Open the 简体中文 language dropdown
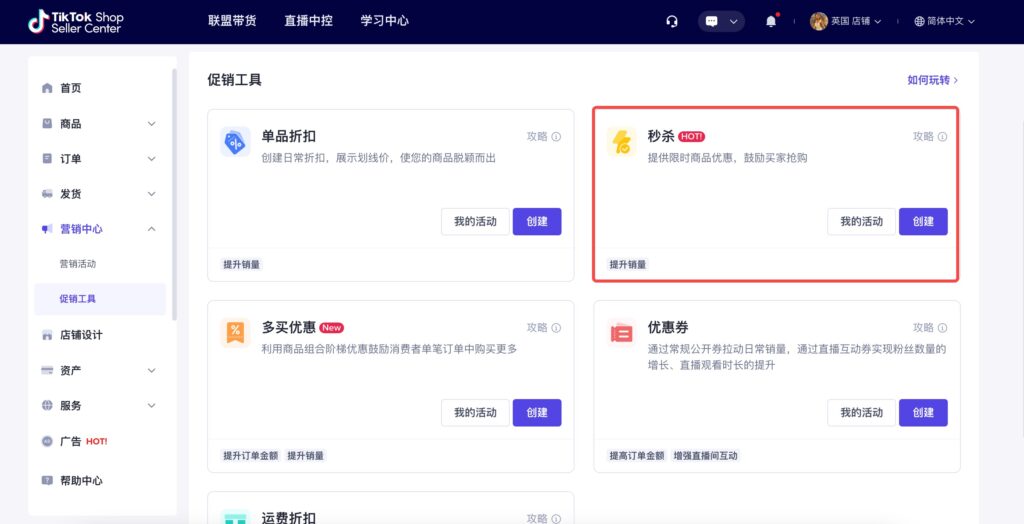Image resolution: width=1024 pixels, height=524 pixels. coord(950,21)
